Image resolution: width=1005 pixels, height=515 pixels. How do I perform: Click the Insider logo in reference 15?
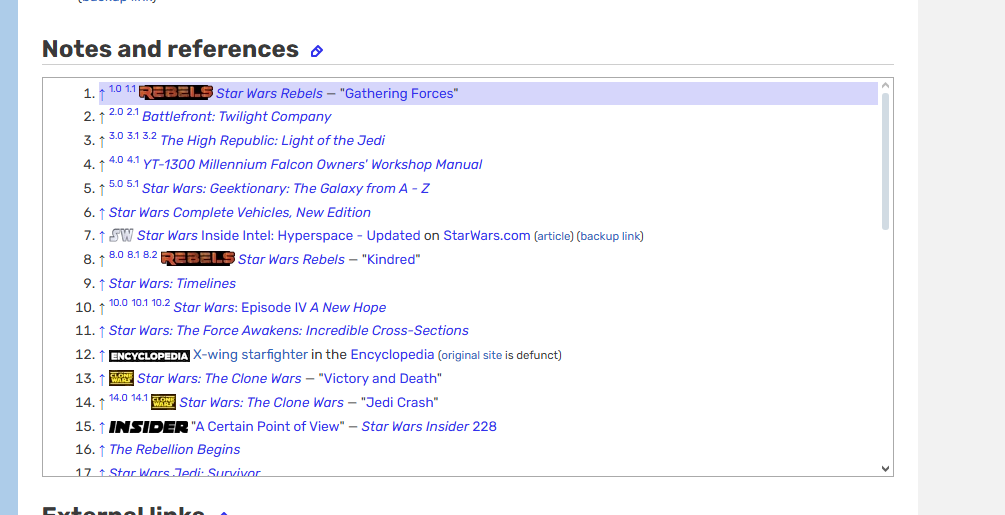pos(149,427)
